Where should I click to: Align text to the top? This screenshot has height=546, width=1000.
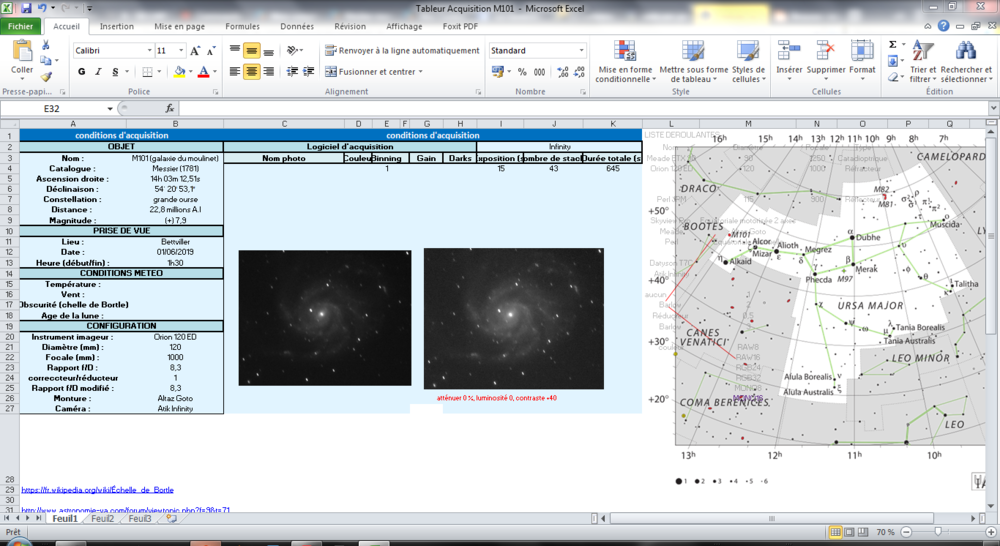(x=235, y=50)
